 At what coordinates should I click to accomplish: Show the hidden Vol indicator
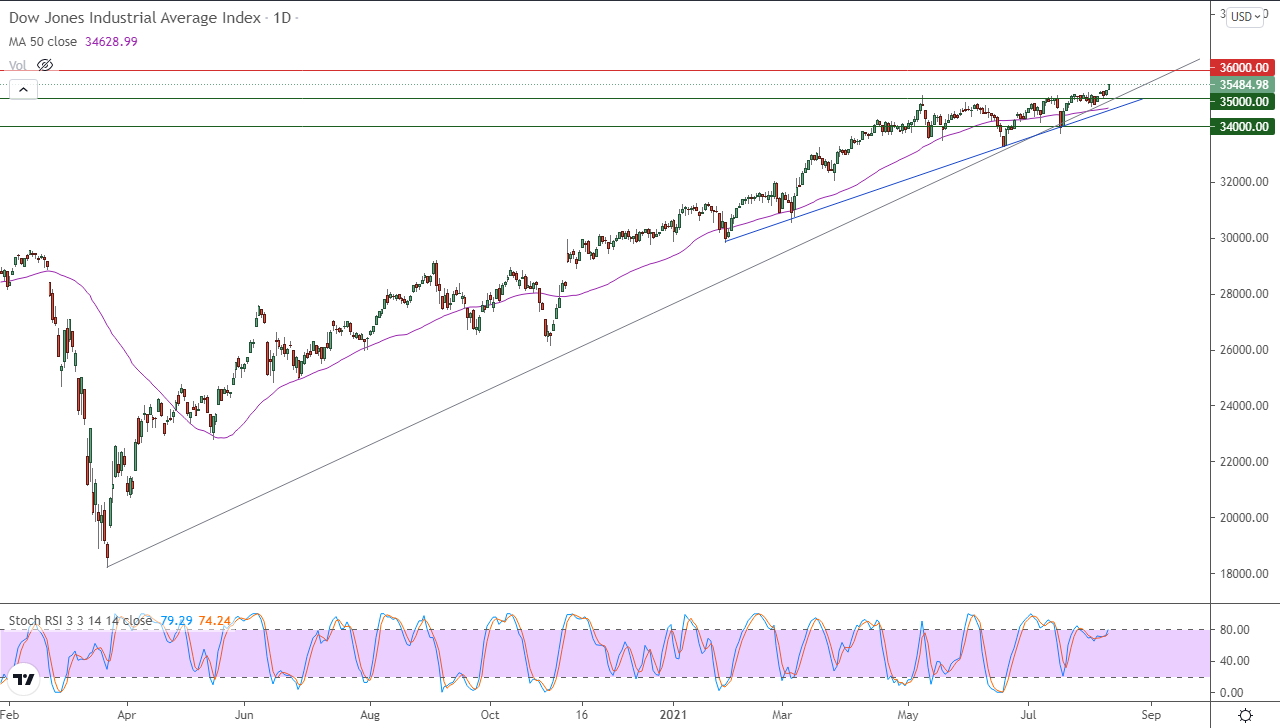(45, 65)
